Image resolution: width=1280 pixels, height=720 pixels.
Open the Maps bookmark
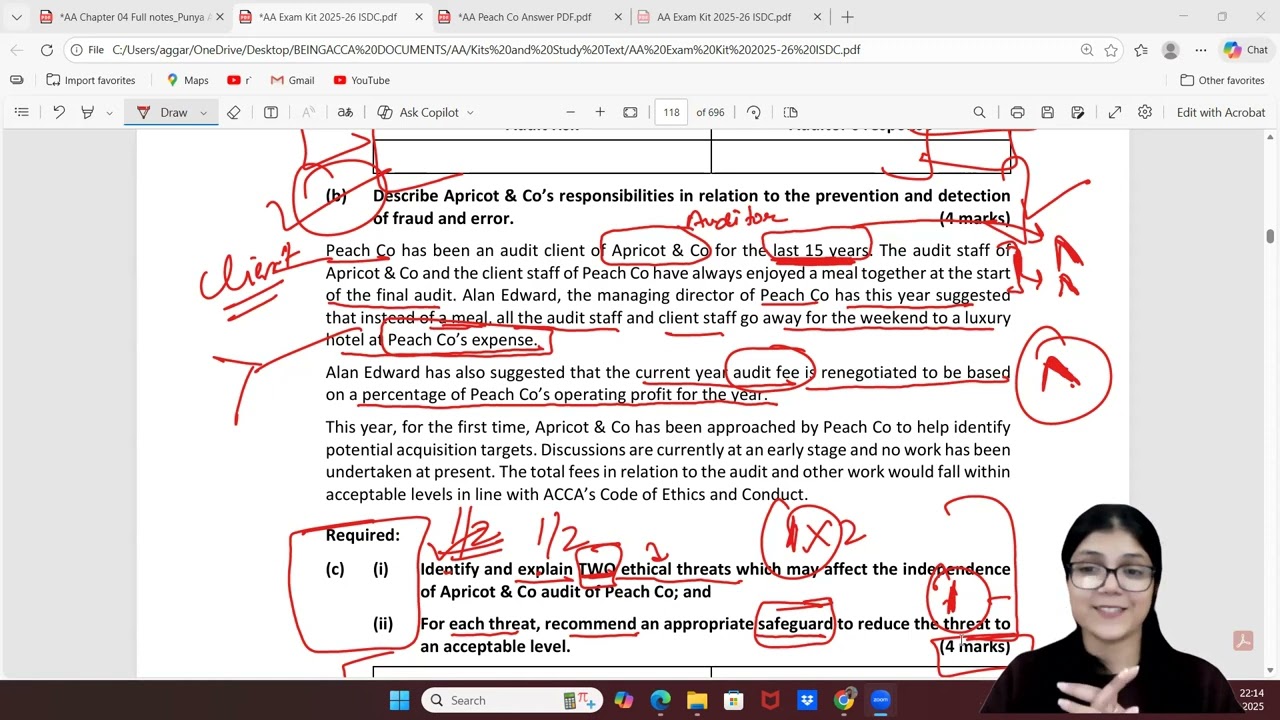[x=187, y=80]
